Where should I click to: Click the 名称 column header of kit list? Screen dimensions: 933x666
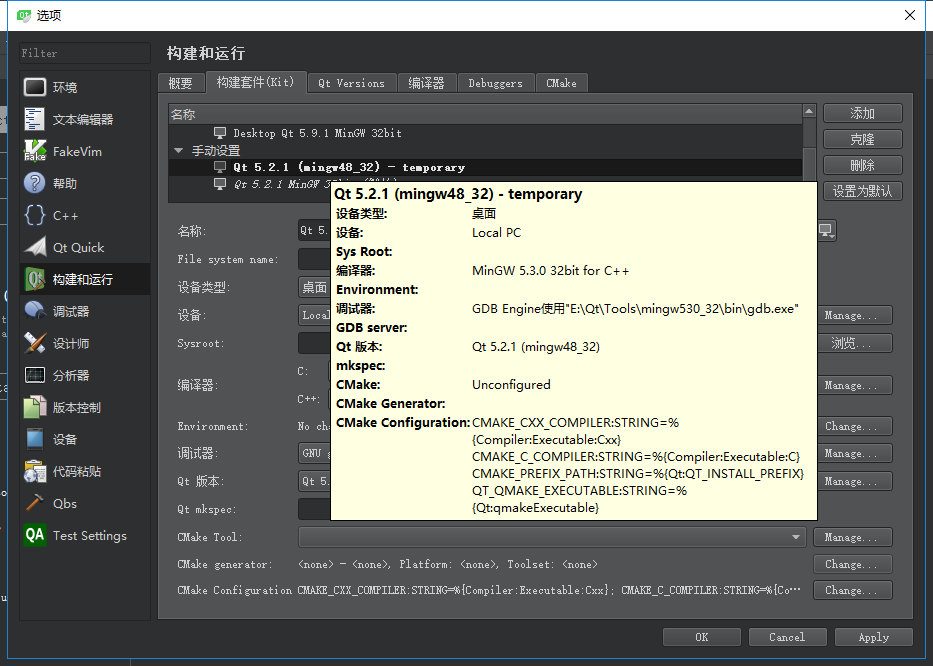[486, 114]
